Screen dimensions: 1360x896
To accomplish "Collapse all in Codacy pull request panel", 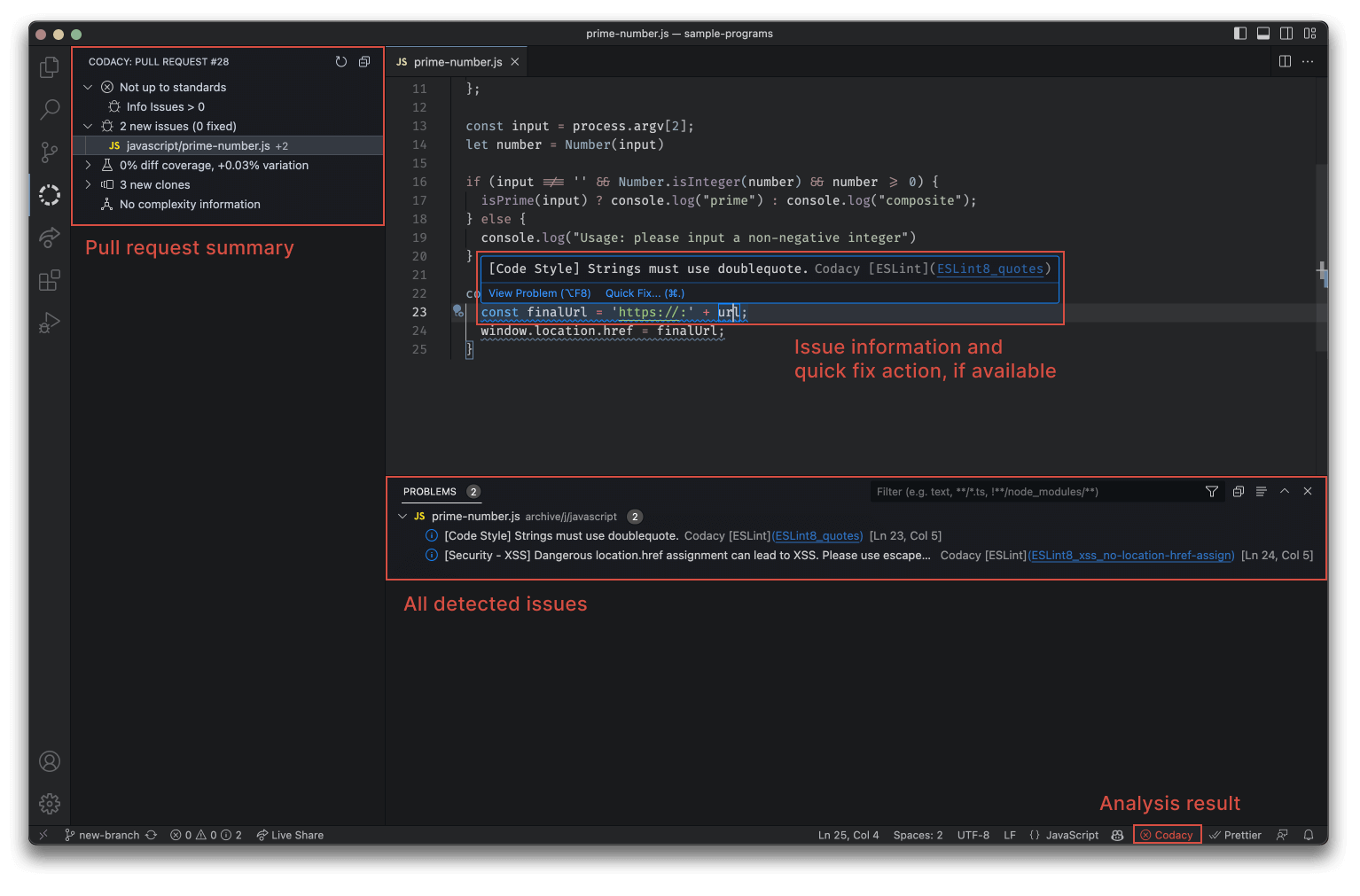I will click(x=364, y=62).
